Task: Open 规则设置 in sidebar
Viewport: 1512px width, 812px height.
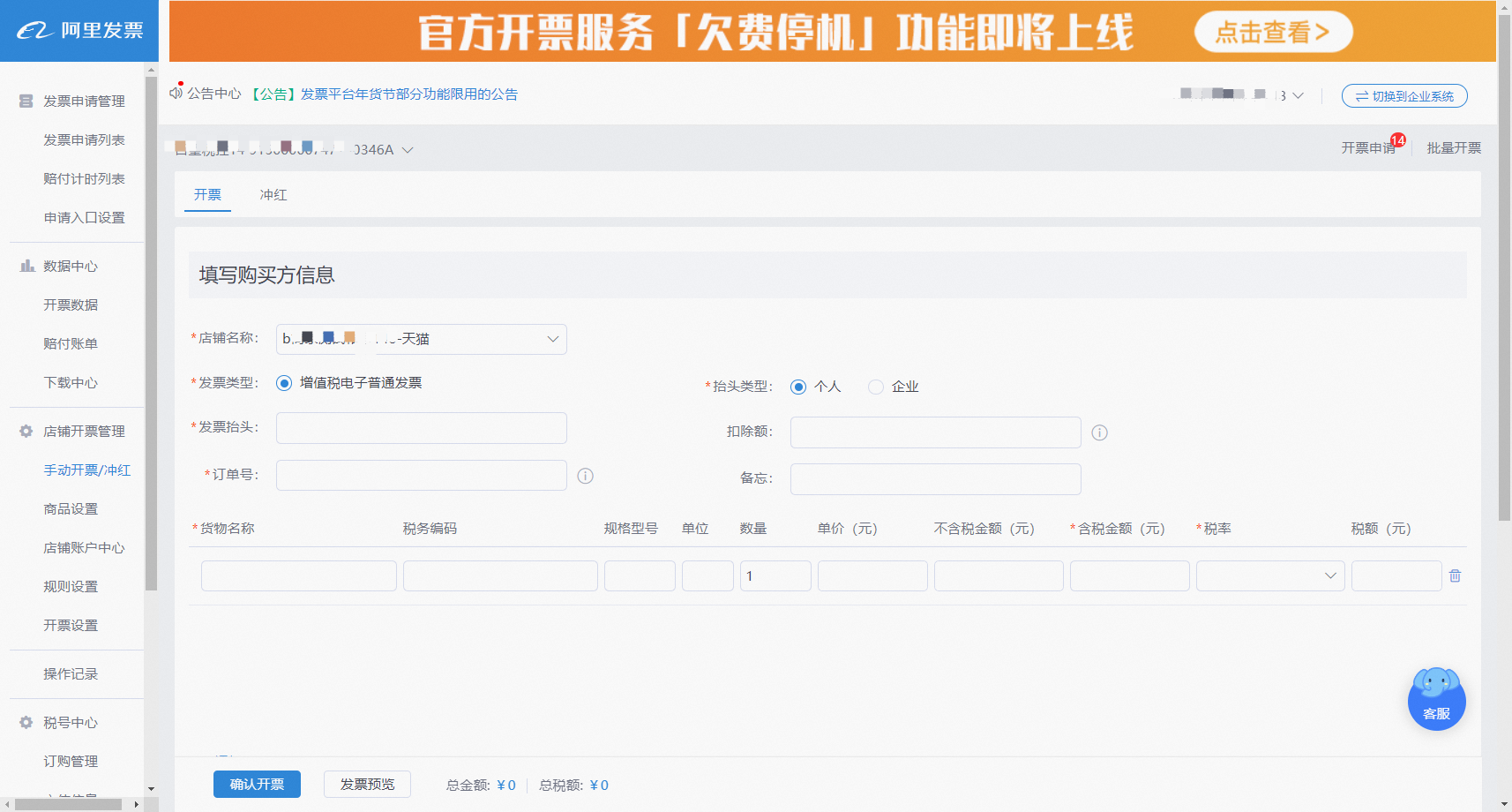Action: click(x=71, y=587)
